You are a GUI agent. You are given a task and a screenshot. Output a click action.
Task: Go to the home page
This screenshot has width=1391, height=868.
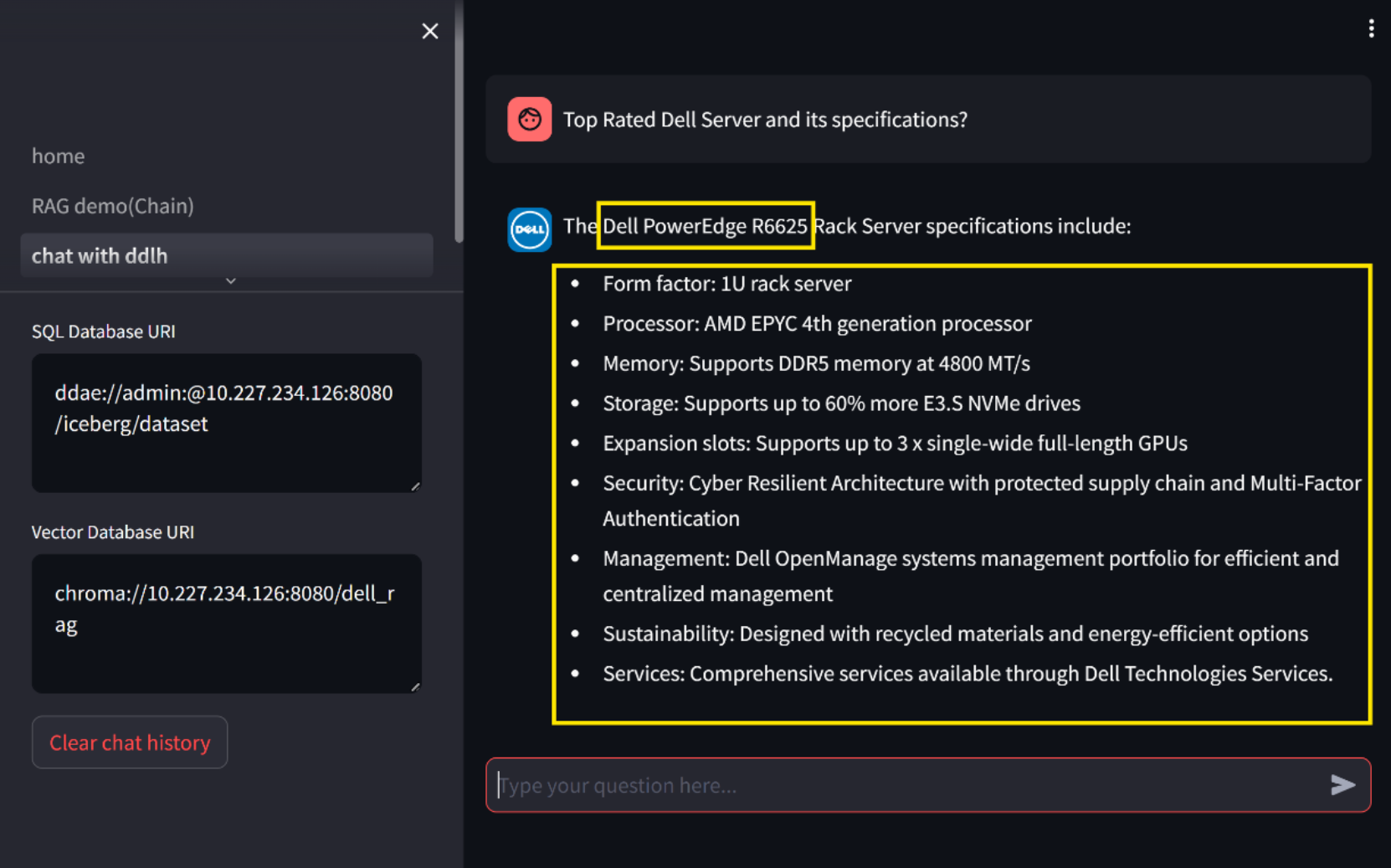point(59,157)
